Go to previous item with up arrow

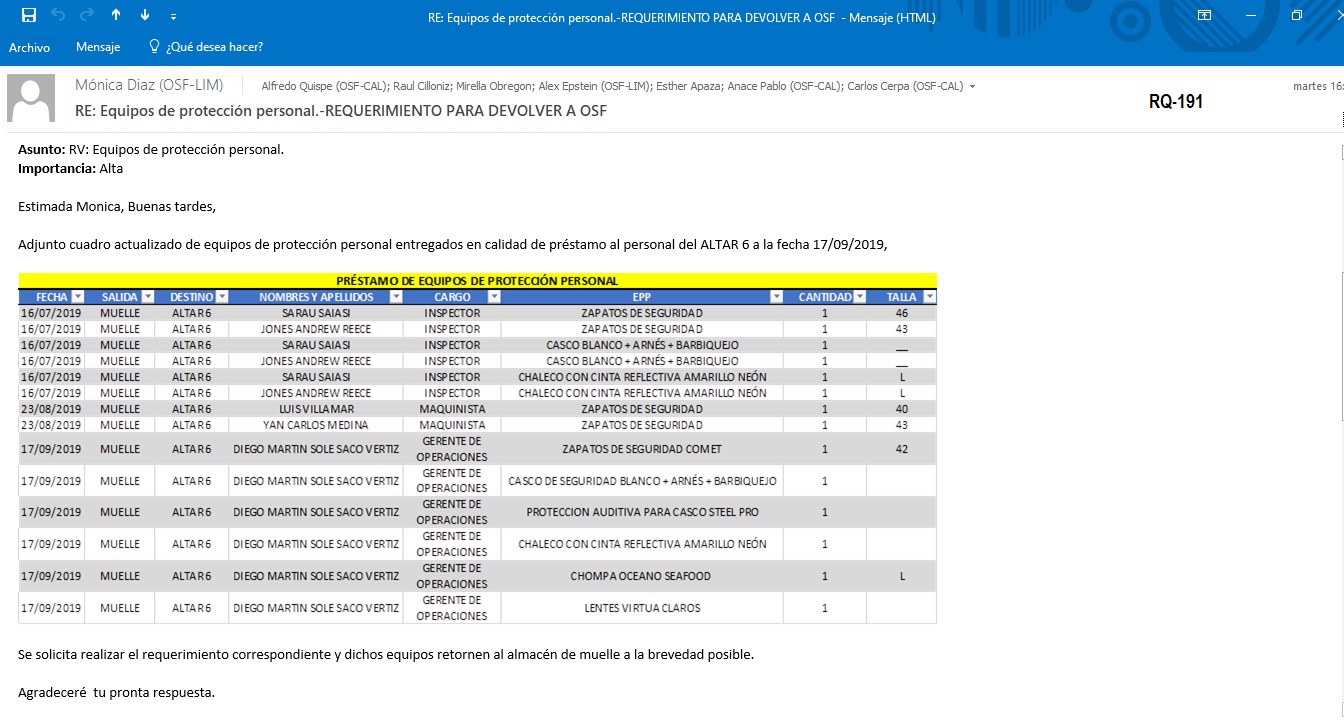(x=116, y=15)
